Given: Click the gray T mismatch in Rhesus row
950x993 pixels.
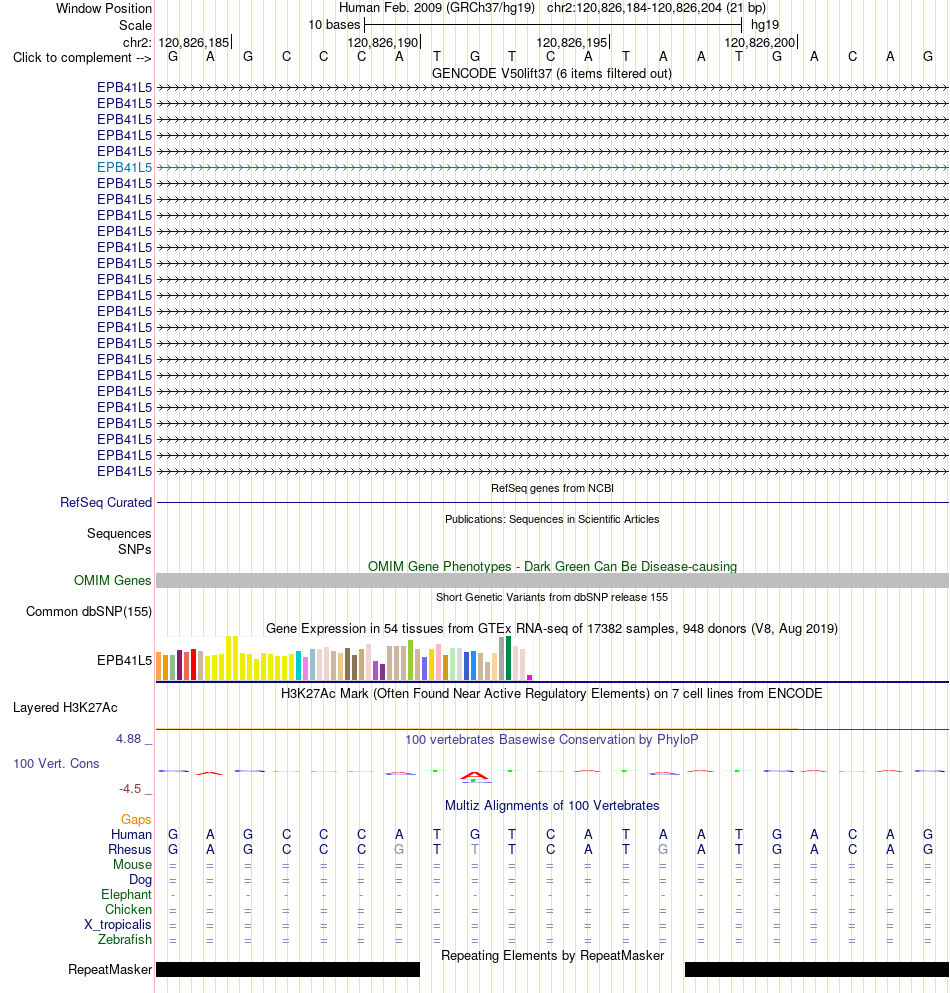Looking at the screenshot, I should click(x=474, y=849).
